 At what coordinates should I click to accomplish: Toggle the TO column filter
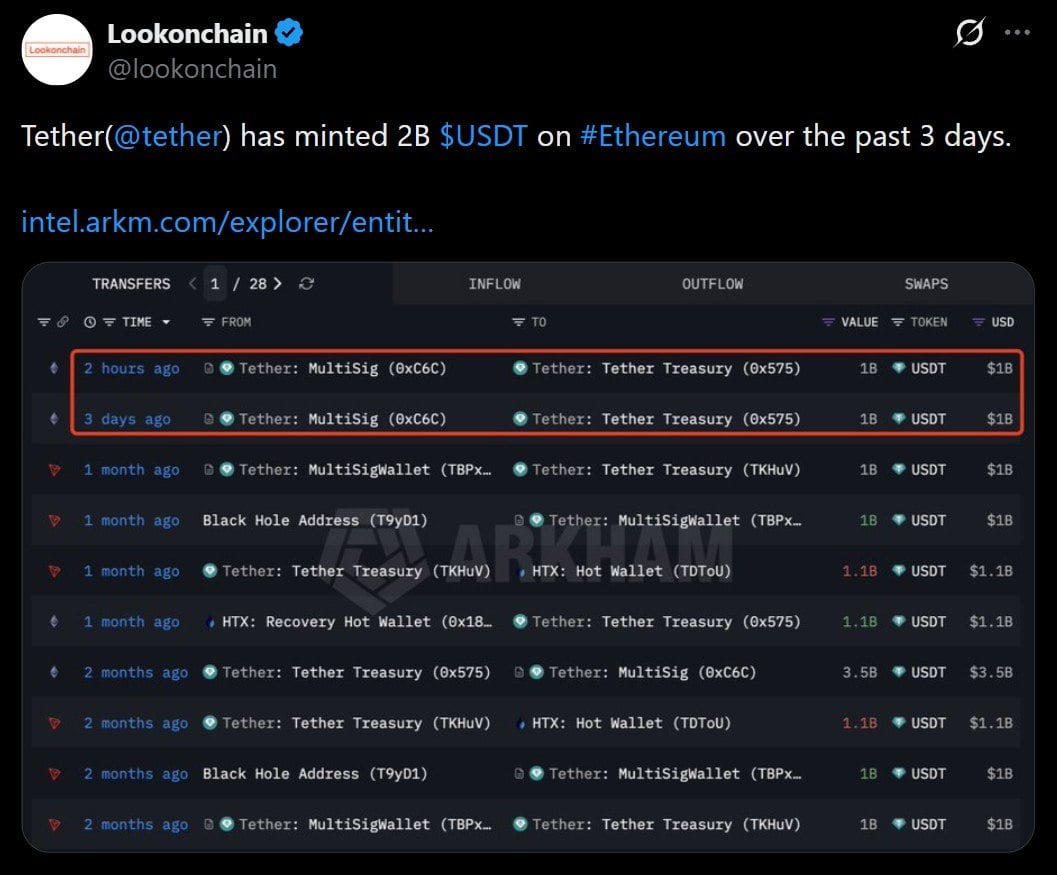pos(518,322)
